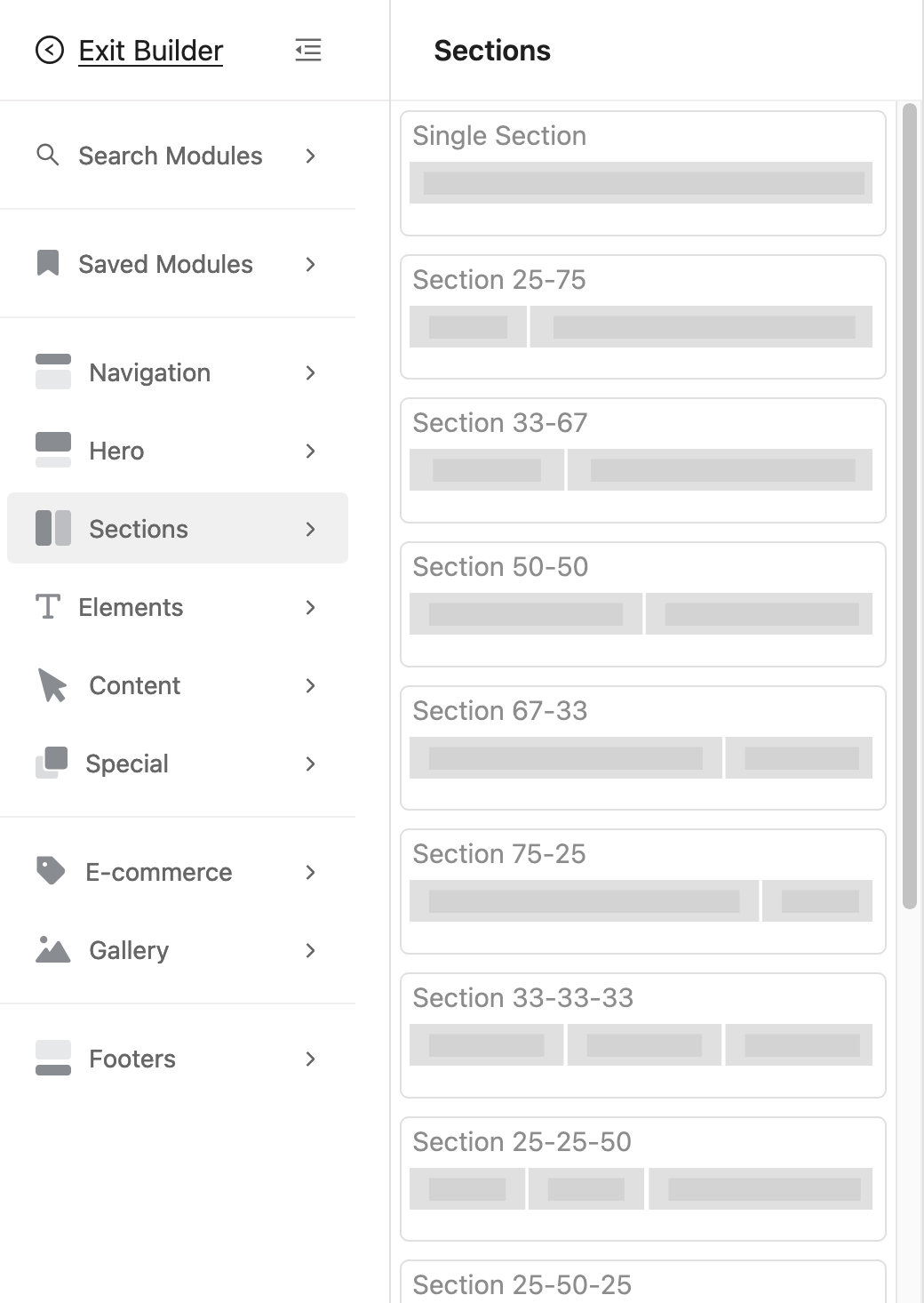Viewport: 924px width, 1303px height.
Task: Click the Navigation module icon
Action: click(x=53, y=372)
